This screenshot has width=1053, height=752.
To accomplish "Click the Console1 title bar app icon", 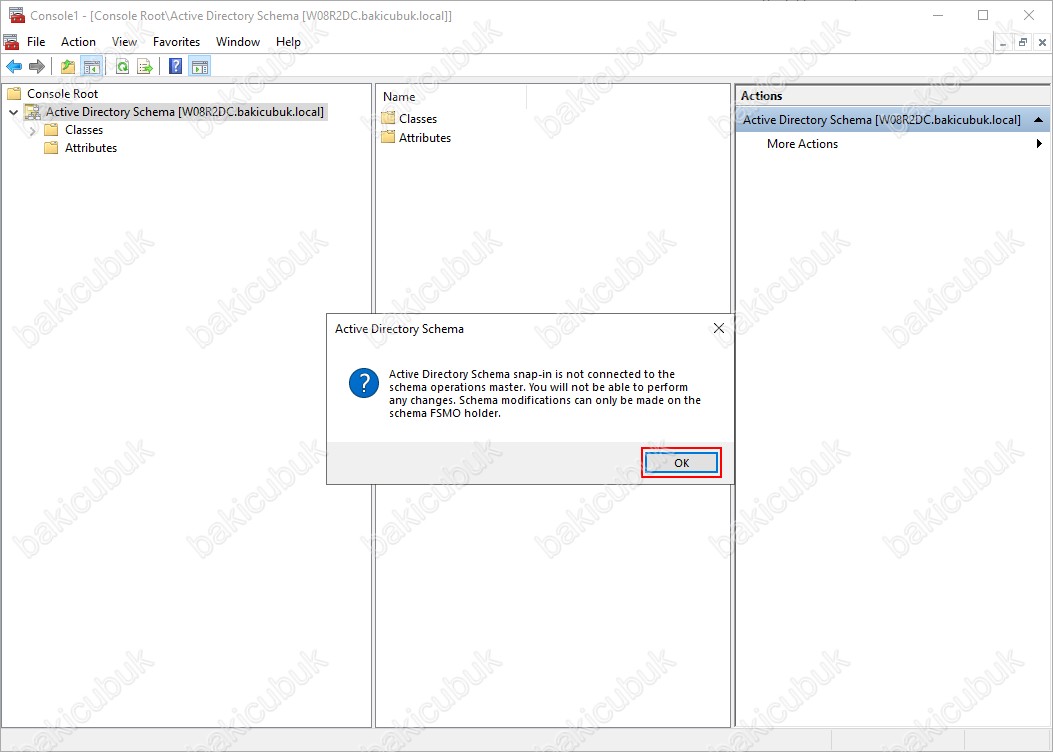I will point(17,15).
